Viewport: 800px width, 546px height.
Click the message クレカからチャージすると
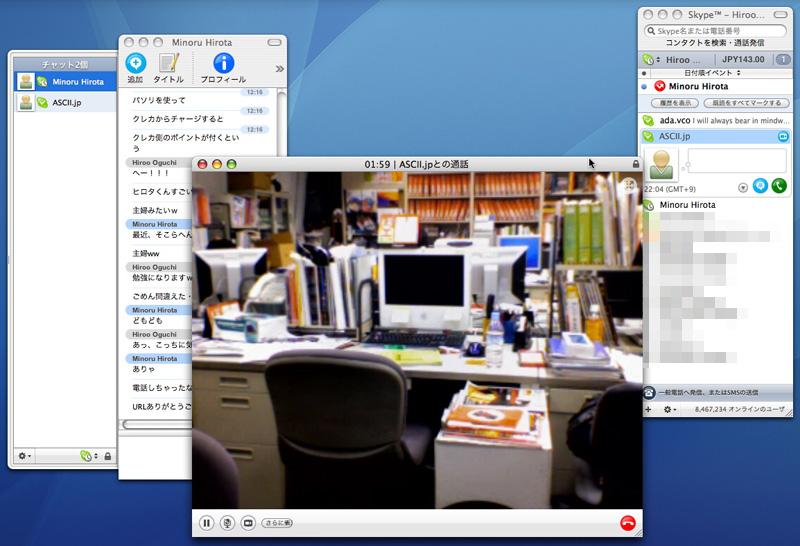[x=178, y=119]
